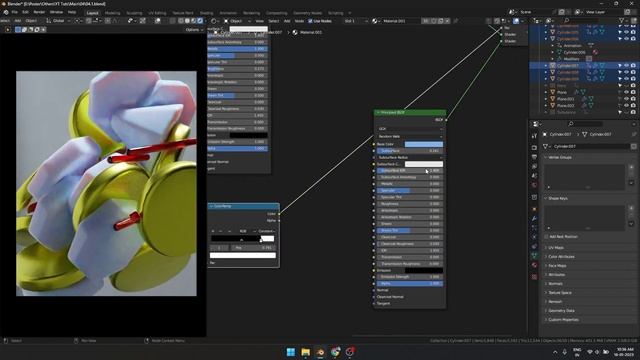Viewport: 640px width, 360px height.
Task: Open the Physics properties tab
Action: pos(534,237)
